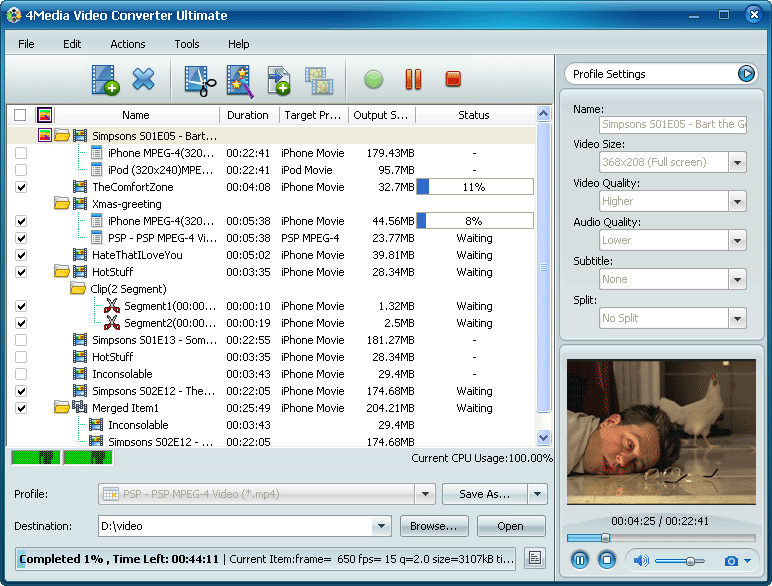Screen dimensions: 772x586
Task: Open the Edit menu
Action: 72,44
